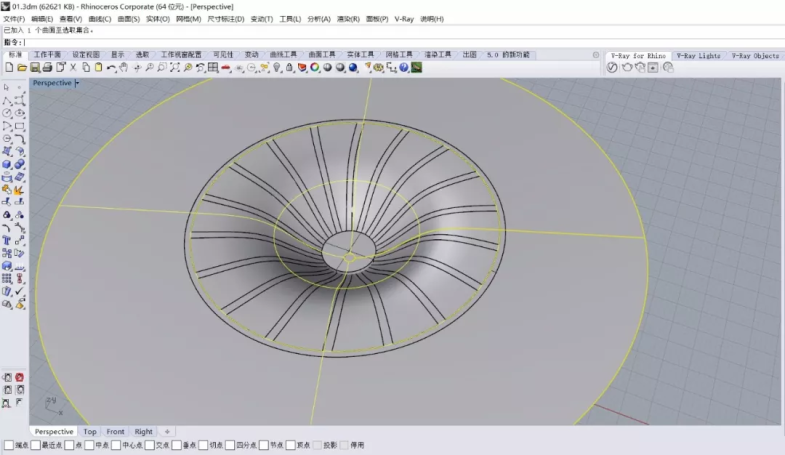Open the 实体(O) menu
The width and height of the screenshot is (785, 455).
158,19
